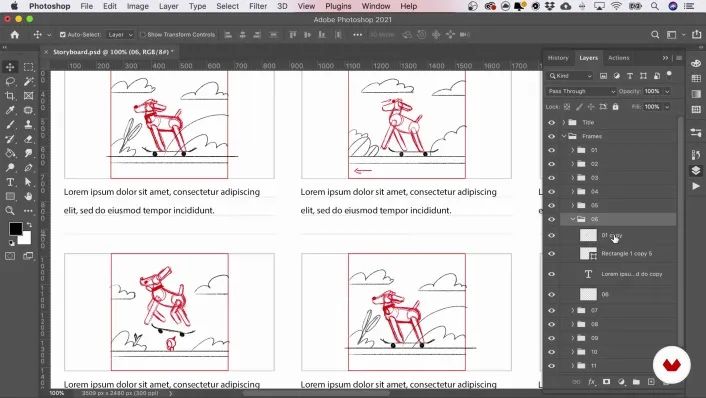Hide the Lorem ipsum text layer
Viewport: 706px width, 398px height.
(x=552, y=274)
